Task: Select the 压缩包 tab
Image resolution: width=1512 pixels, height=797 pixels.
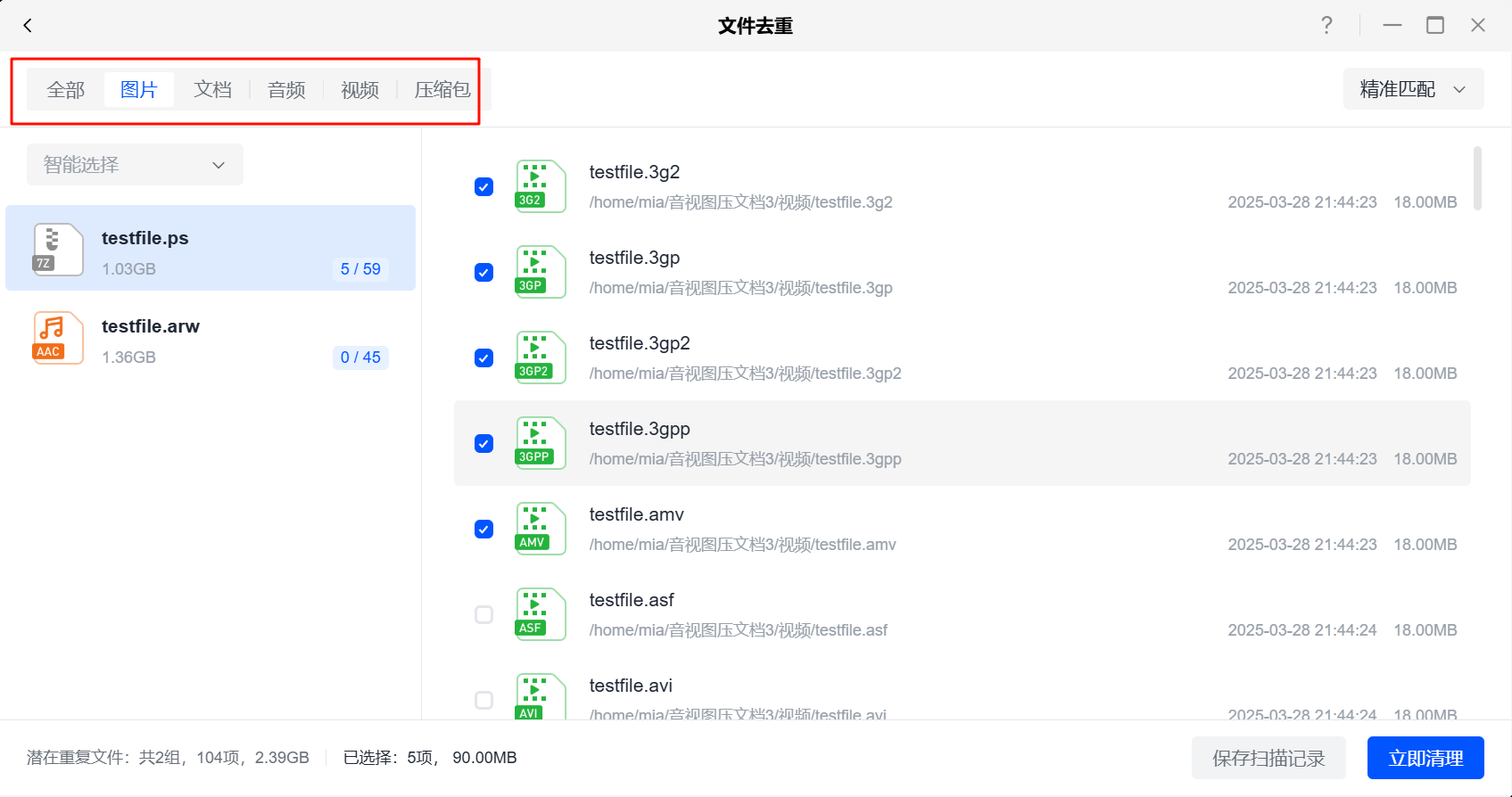Action: pyautogui.click(x=442, y=90)
